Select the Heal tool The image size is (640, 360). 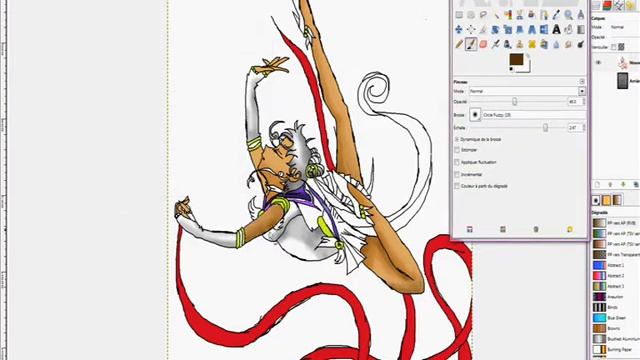pos(532,44)
